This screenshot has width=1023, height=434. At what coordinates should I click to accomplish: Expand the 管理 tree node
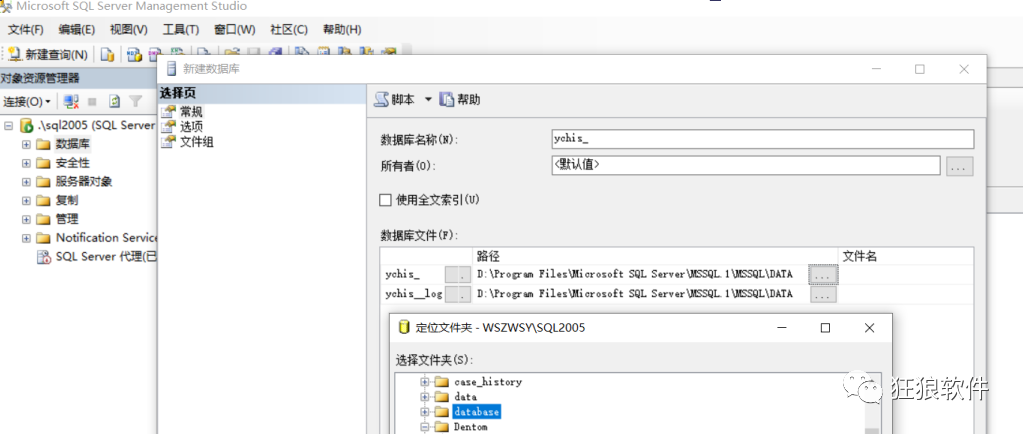tap(26, 219)
